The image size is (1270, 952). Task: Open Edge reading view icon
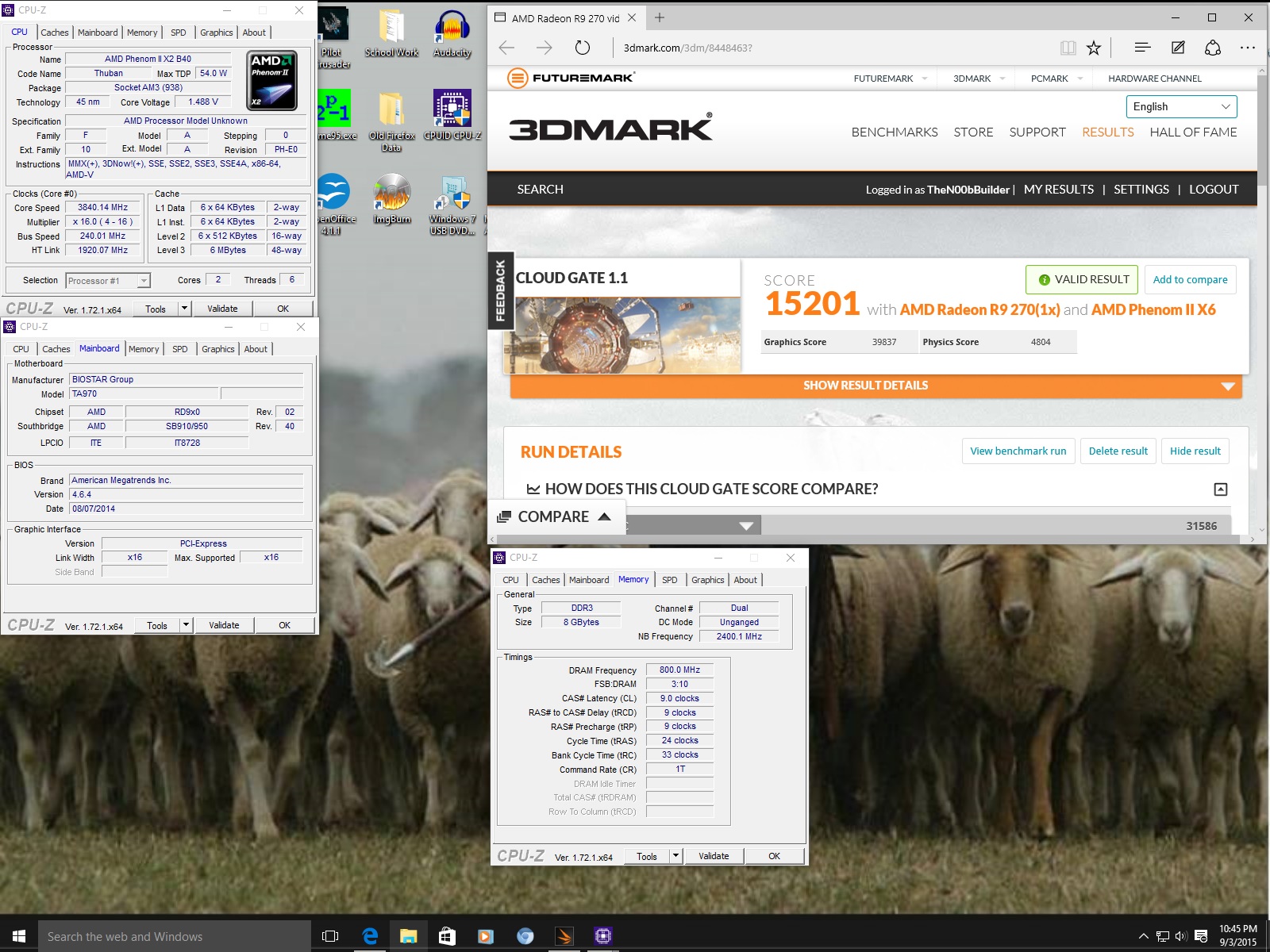click(1068, 48)
